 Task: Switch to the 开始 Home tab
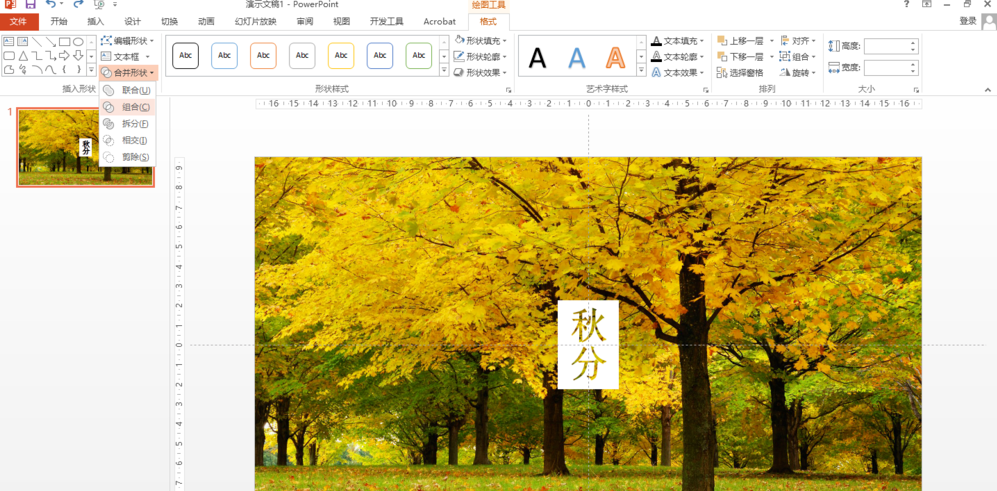58,22
